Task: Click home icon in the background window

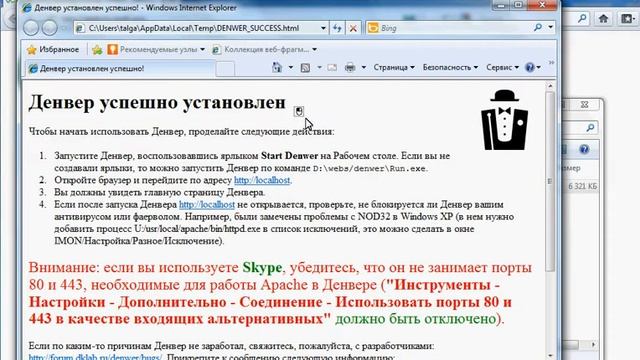Action: [x=603, y=18]
